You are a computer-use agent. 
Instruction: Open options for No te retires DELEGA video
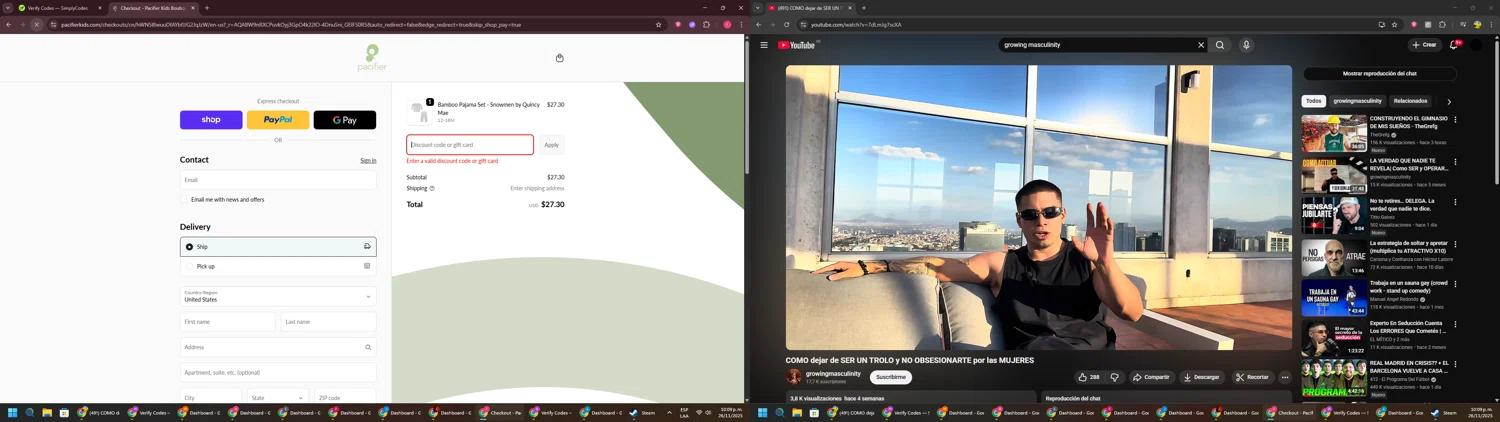point(1455,202)
